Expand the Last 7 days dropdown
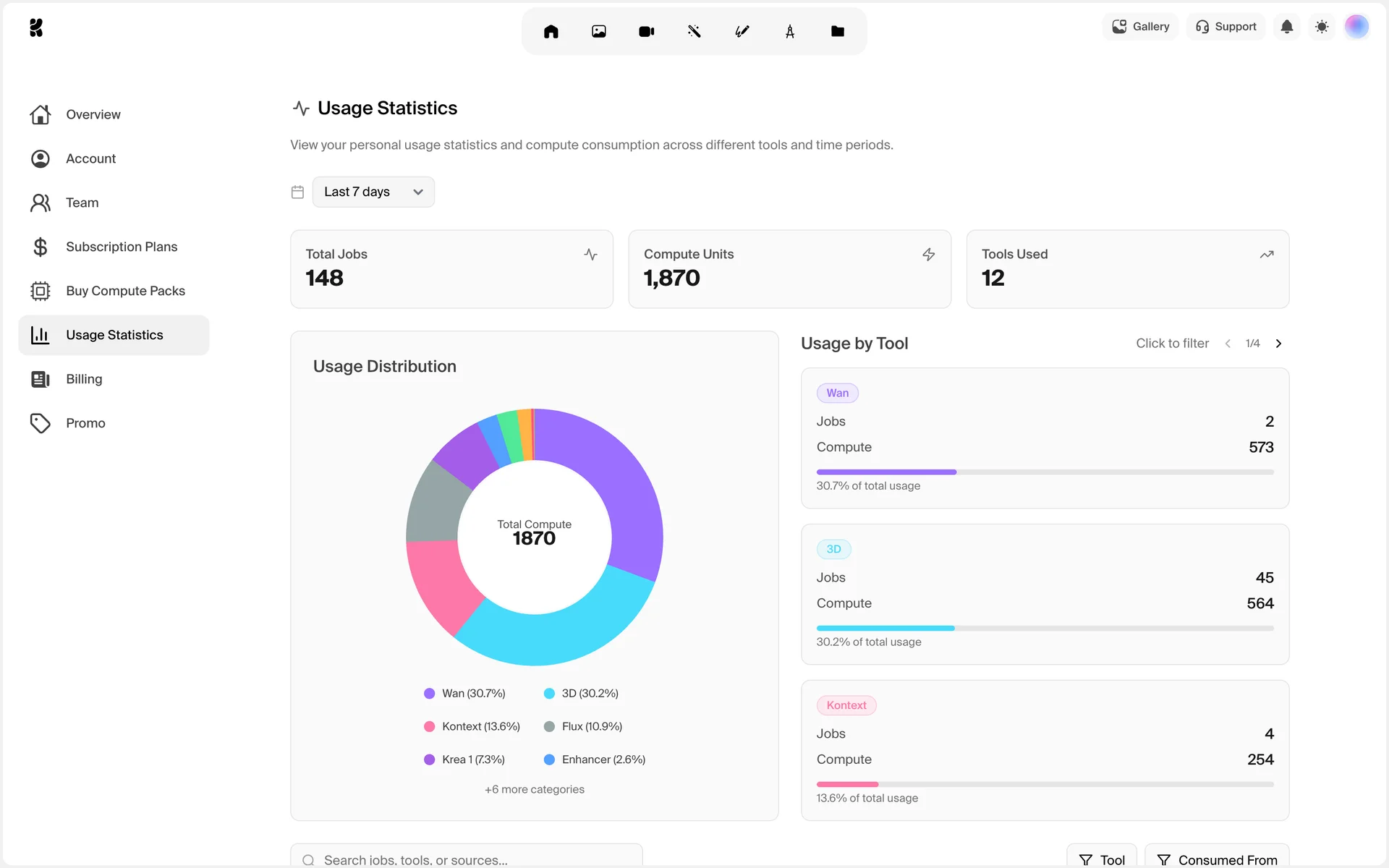The image size is (1389, 868). pyautogui.click(x=373, y=192)
